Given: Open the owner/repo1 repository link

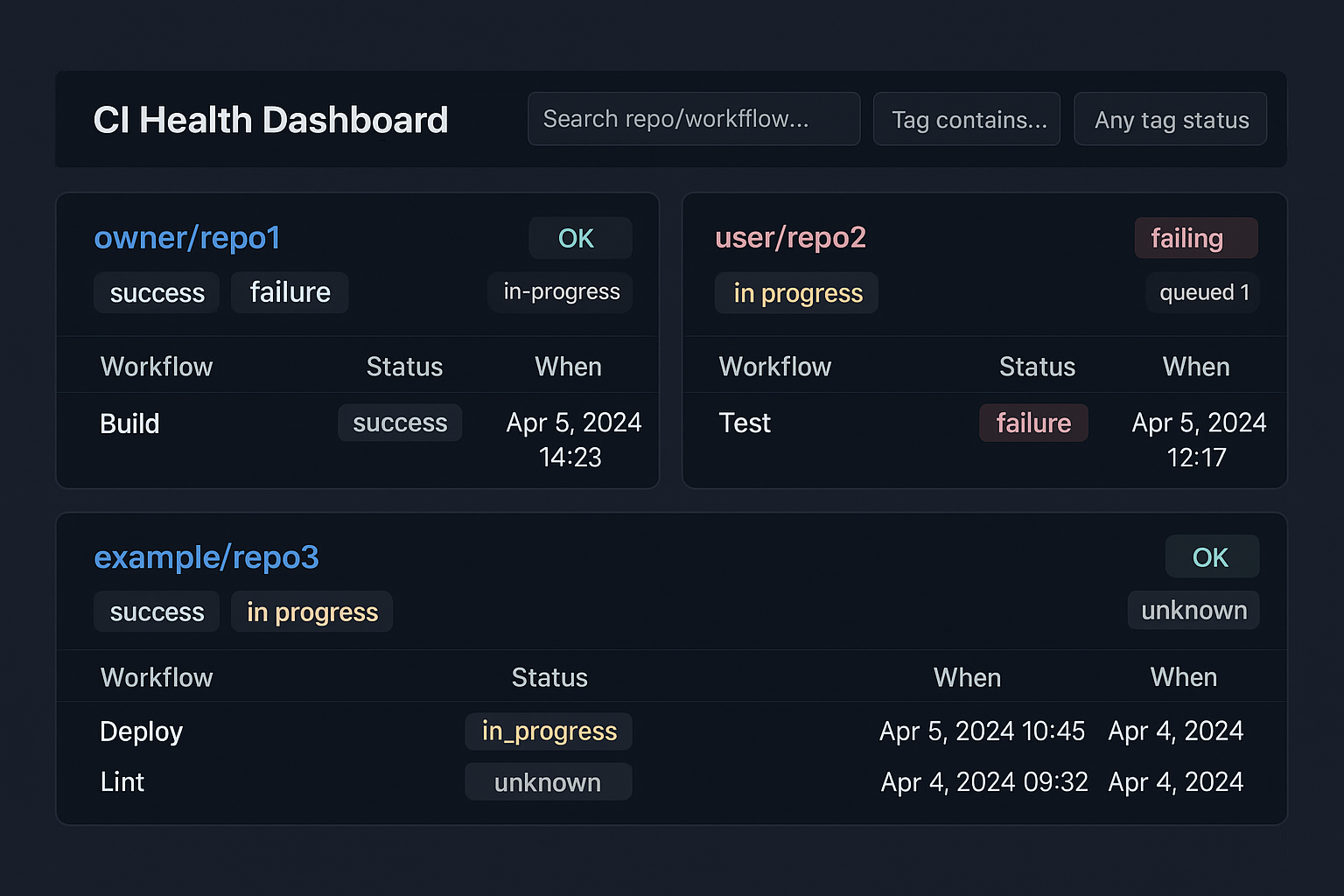Looking at the screenshot, I should (186, 237).
